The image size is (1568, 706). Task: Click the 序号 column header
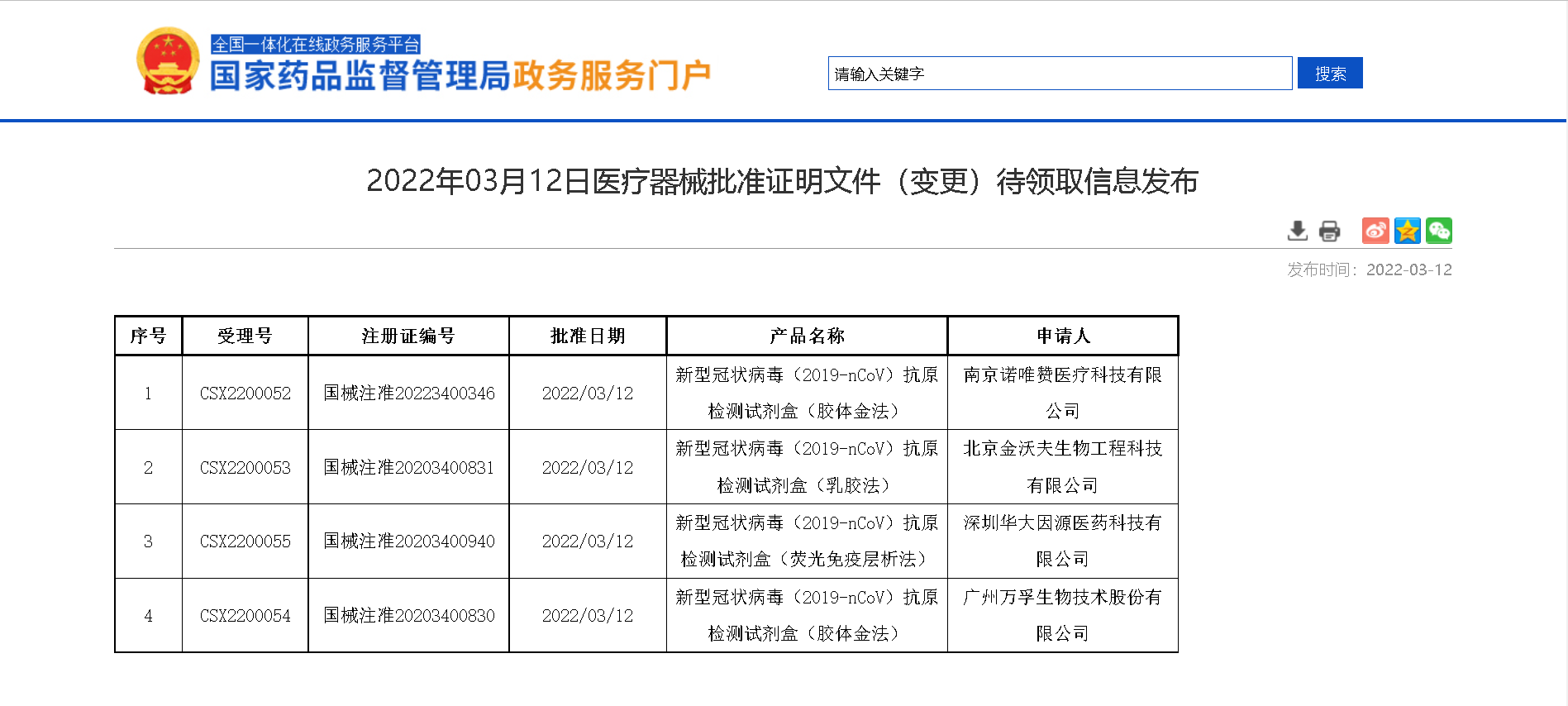point(149,336)
